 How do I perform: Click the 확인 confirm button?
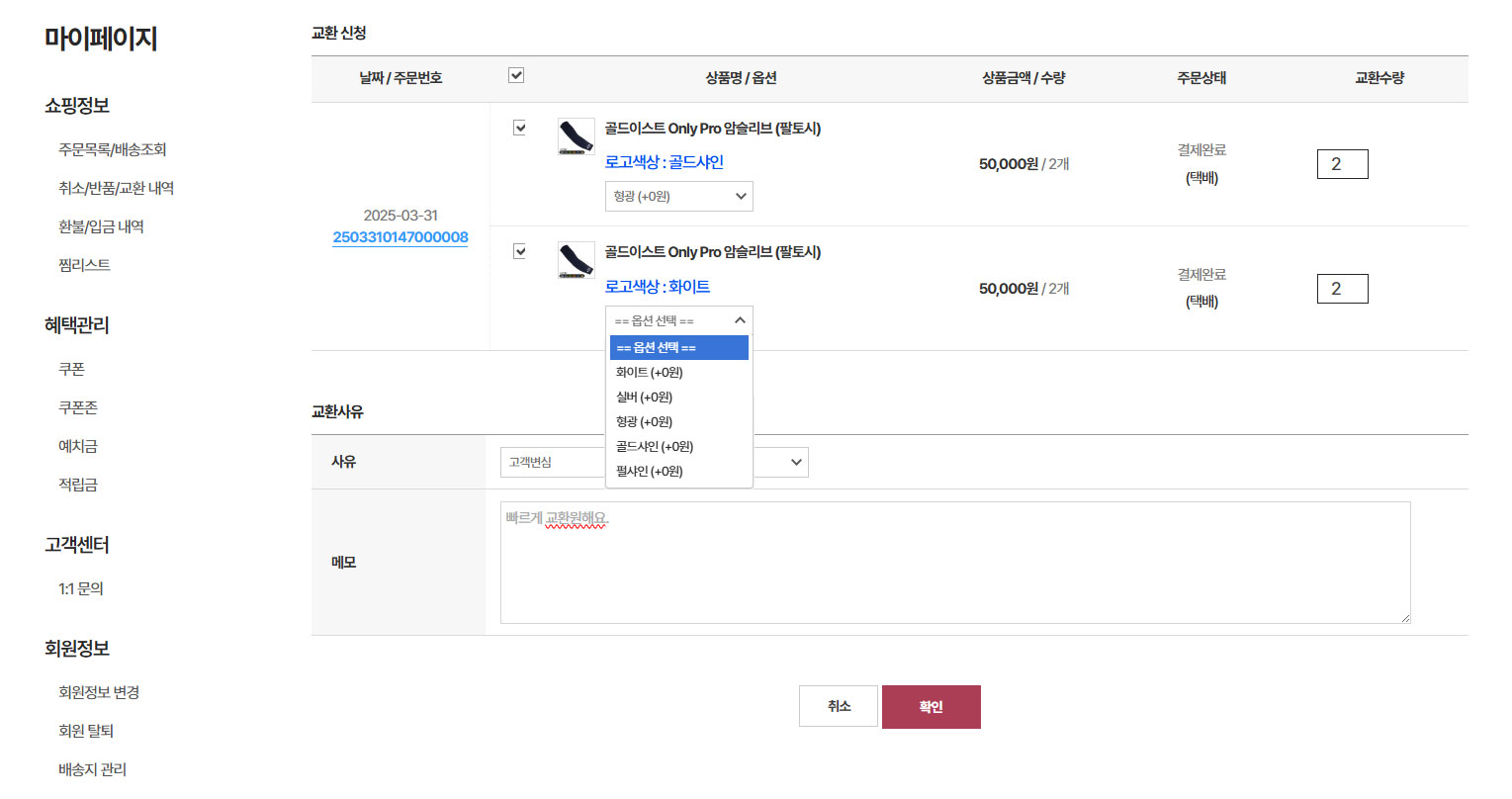[932, 707]
